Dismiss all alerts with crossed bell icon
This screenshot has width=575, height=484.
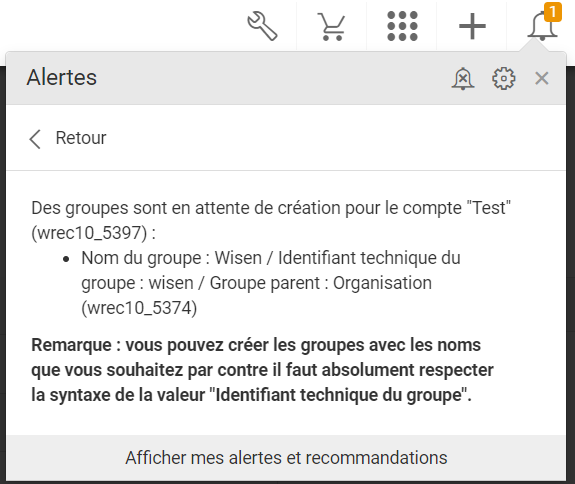(463, 78)
